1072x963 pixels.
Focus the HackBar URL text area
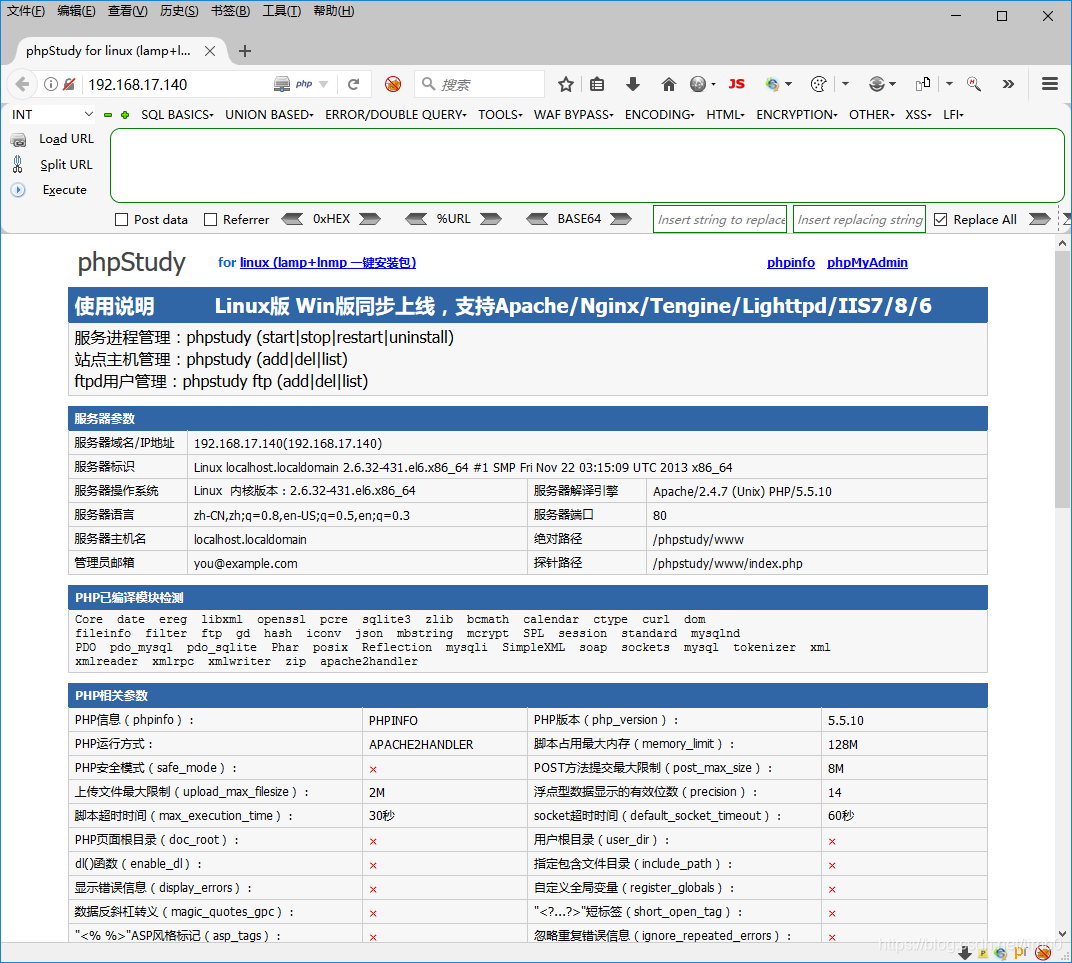point(587,165)
